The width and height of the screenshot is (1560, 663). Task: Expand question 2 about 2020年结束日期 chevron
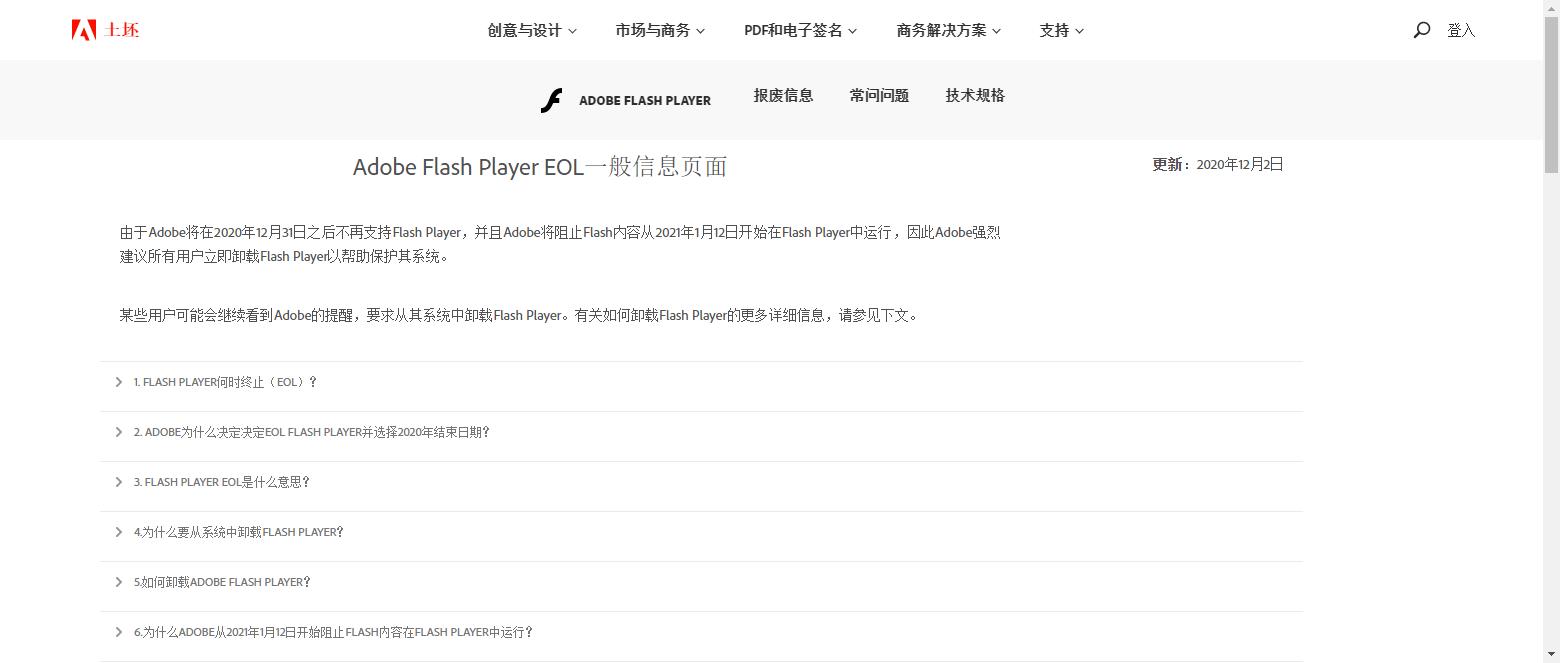pos(119,432)
